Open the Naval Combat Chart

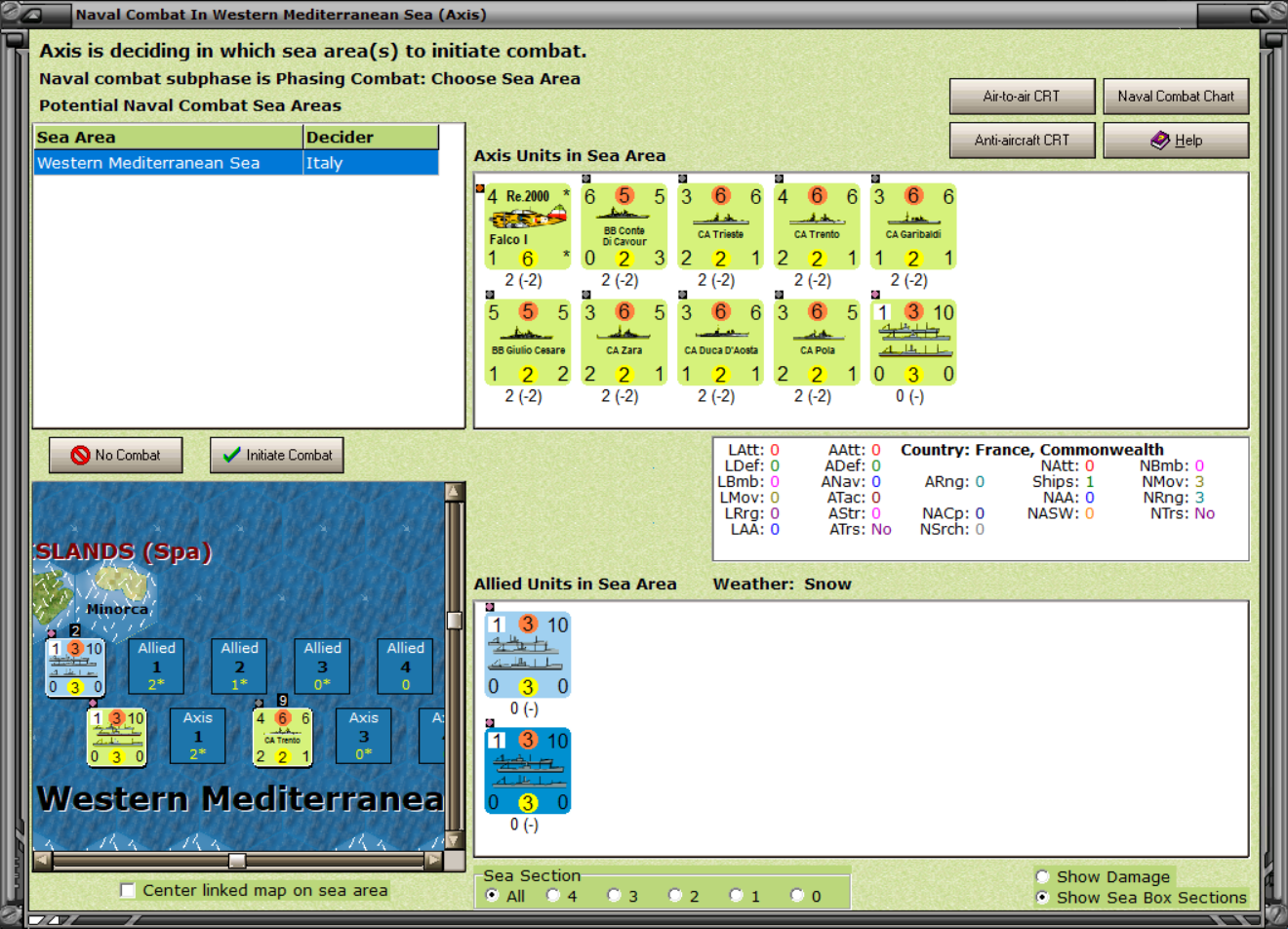[1176, 97]
